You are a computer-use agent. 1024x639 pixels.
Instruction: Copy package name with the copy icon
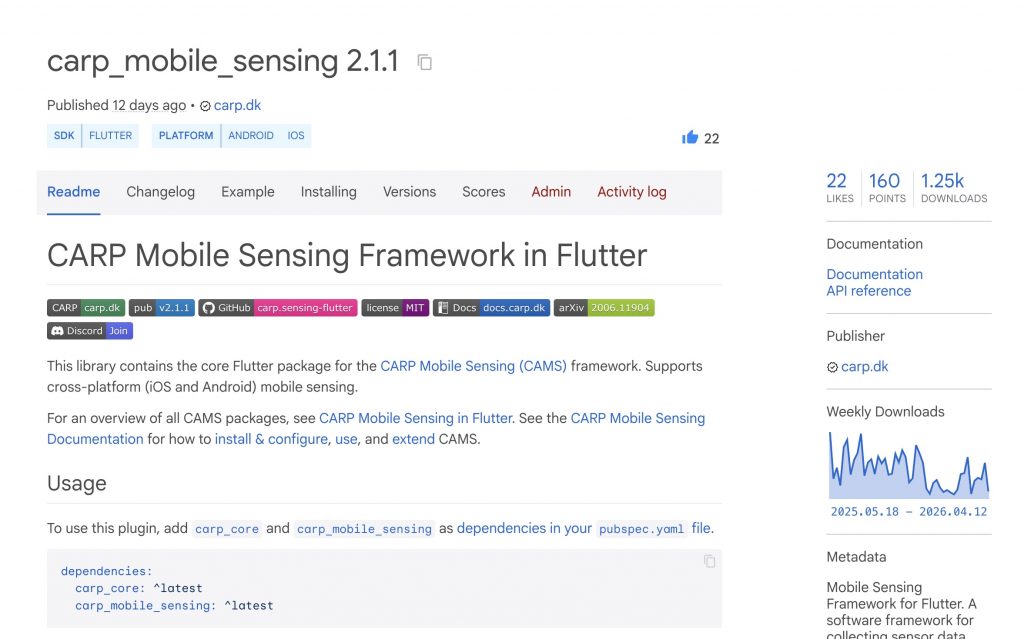(425, 62)
